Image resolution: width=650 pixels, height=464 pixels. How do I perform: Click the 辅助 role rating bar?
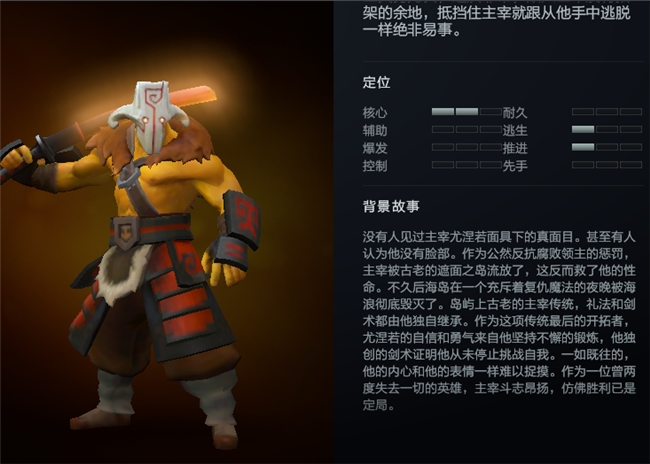[x=466, y=130]
